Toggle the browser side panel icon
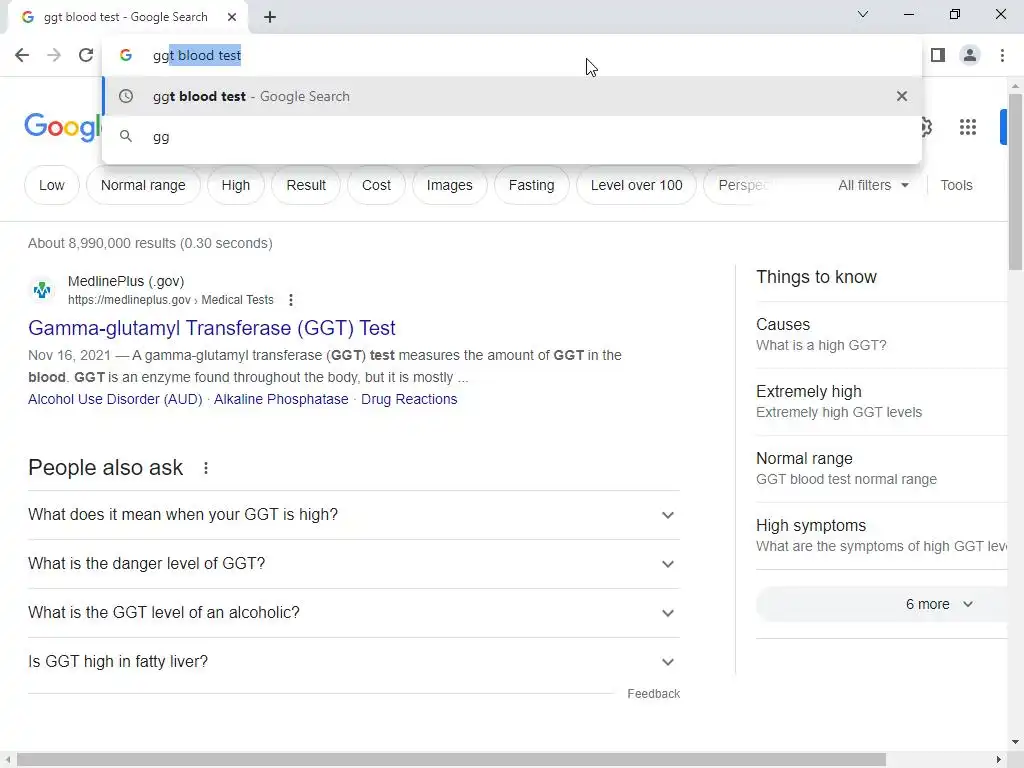The height and width of the screenshot is (768, 1024). (x=938, y=55)
